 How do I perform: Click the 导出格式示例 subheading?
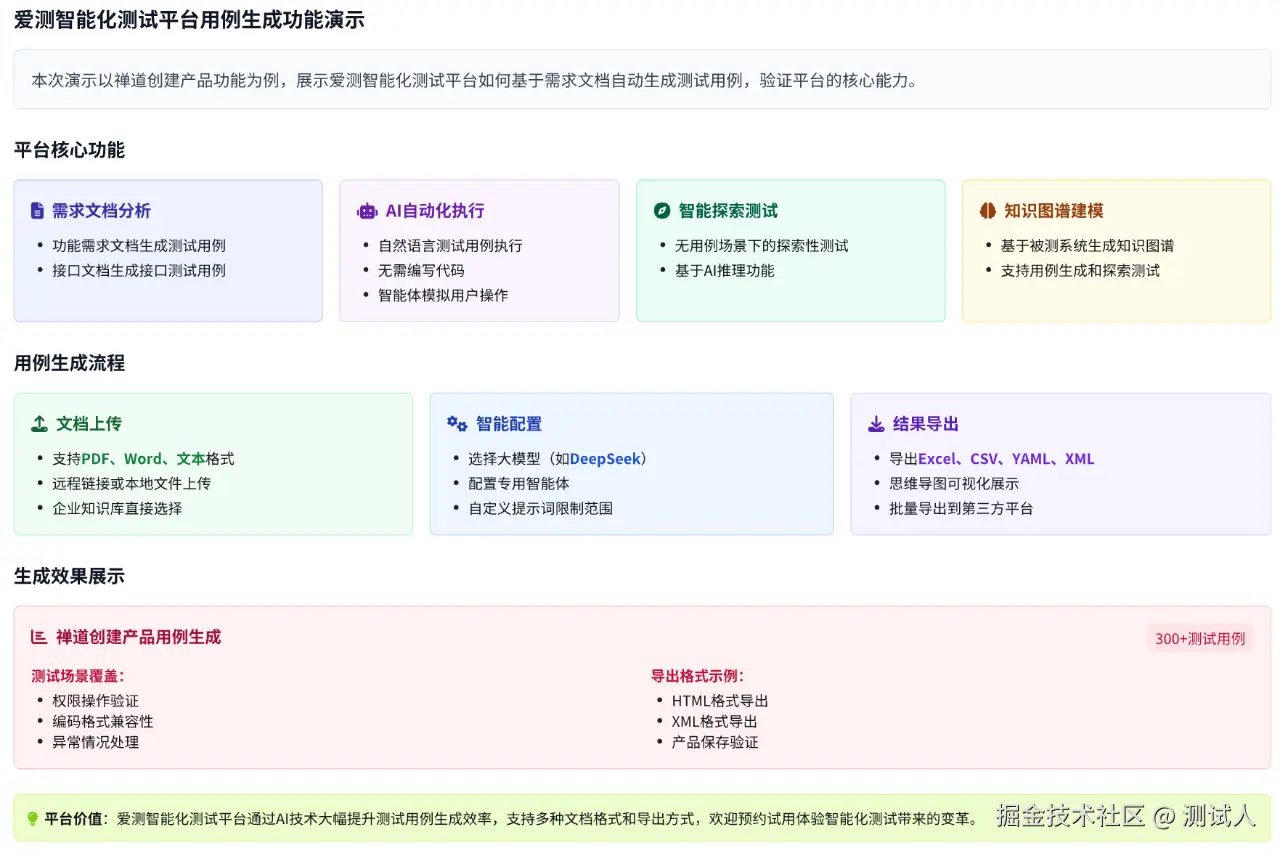click(697, 676)
